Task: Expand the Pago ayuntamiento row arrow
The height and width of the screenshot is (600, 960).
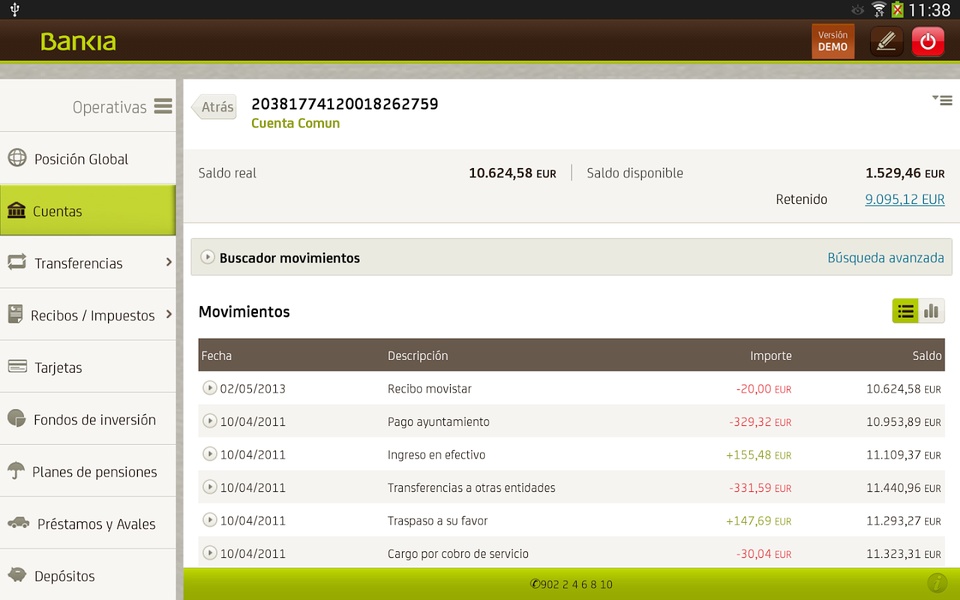Action: pyautogui.click(x=209, y=421)
